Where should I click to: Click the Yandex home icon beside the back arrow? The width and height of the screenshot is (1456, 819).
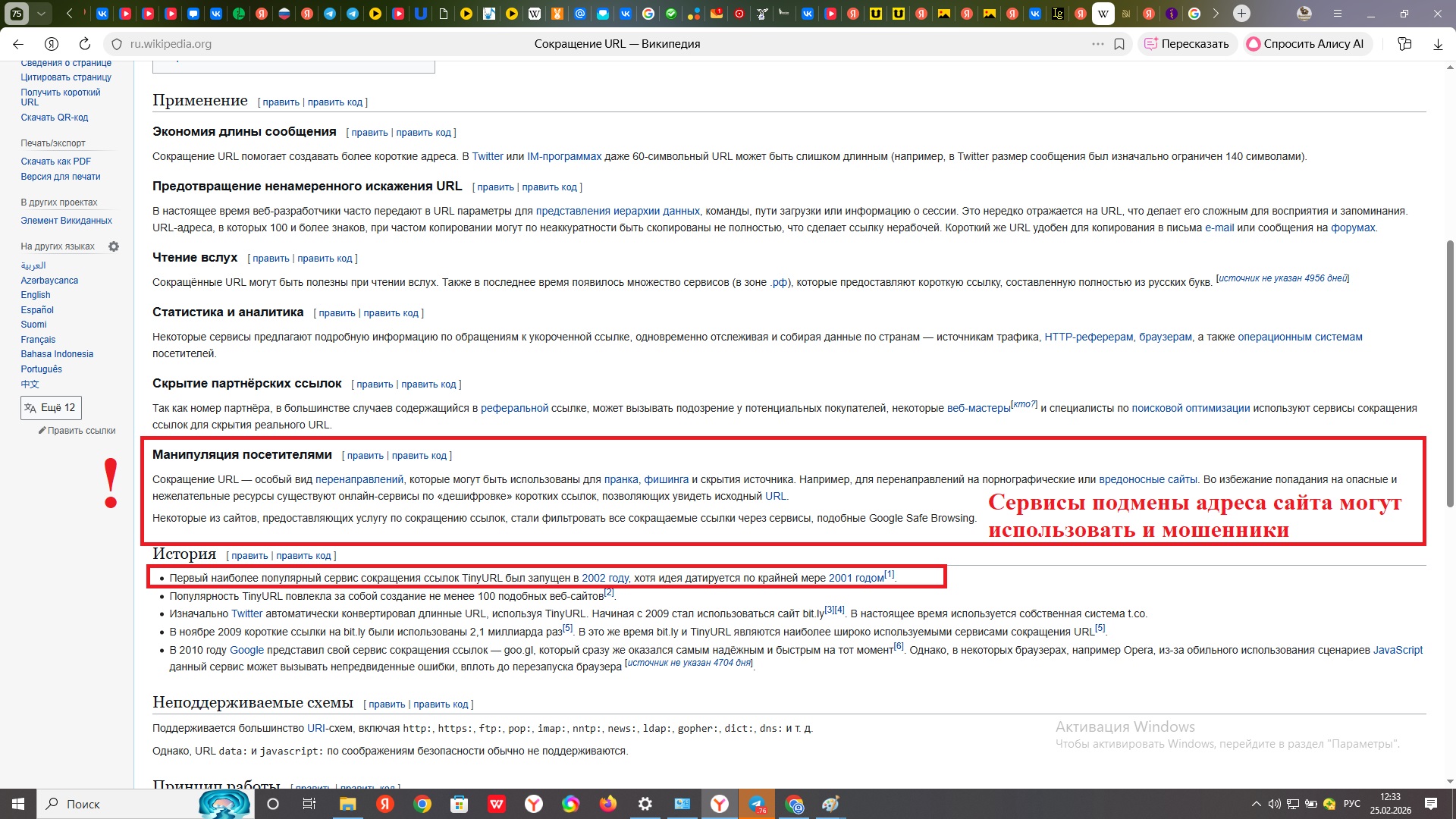click(52, 44)
